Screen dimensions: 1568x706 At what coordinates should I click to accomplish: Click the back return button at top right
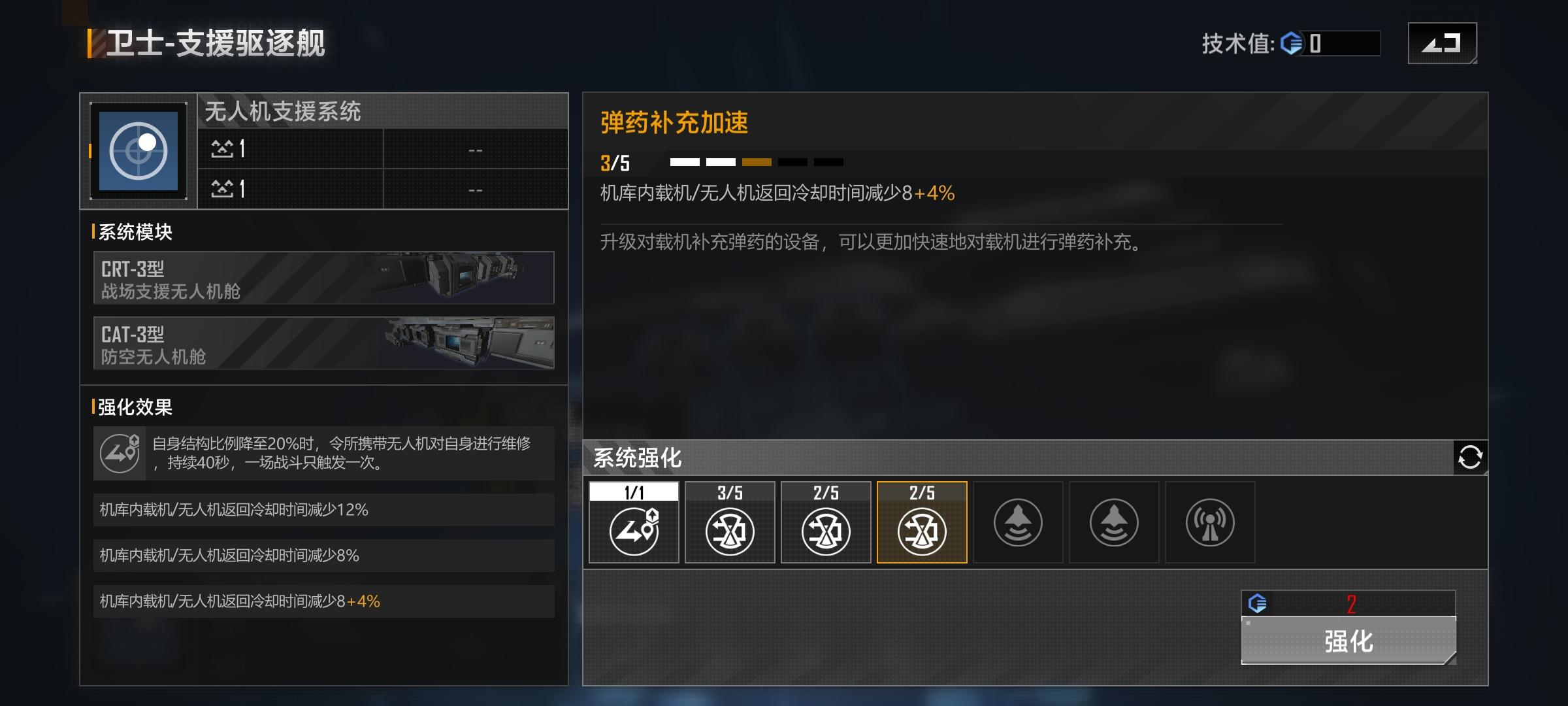coord(1442,43)
